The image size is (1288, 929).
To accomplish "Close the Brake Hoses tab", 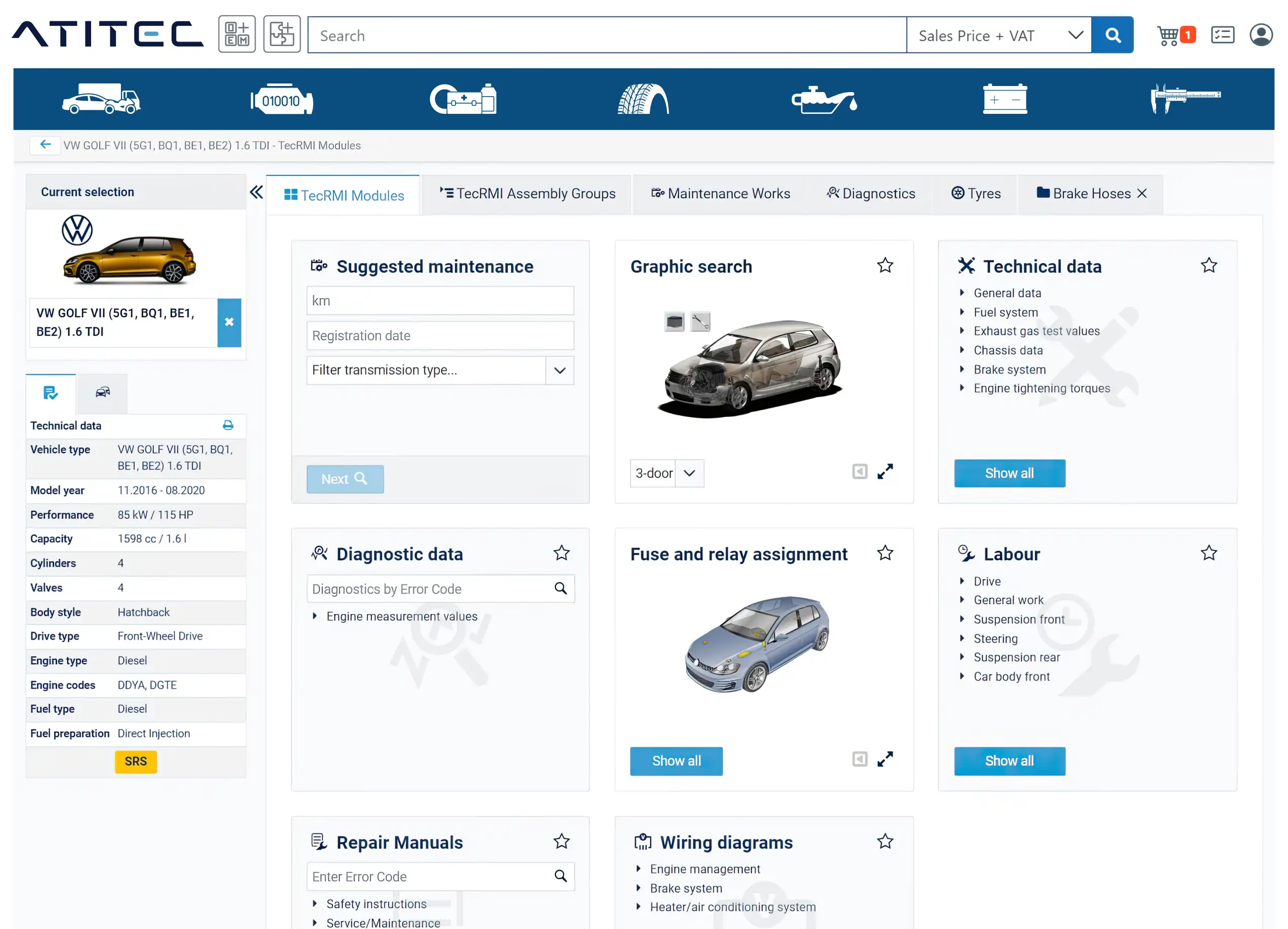I will (1142, 194).
